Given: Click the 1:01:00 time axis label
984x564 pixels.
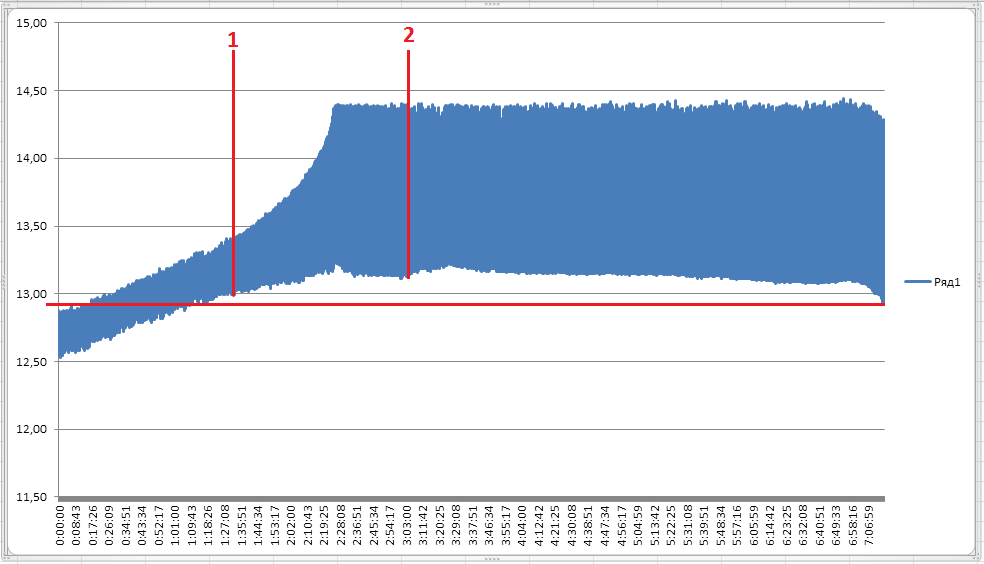Looking at the screenshot, I should point(175,525).
